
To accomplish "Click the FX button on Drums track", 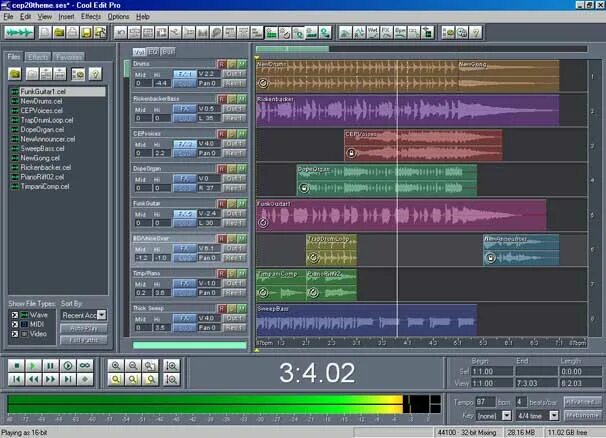I will pos(185,73).
